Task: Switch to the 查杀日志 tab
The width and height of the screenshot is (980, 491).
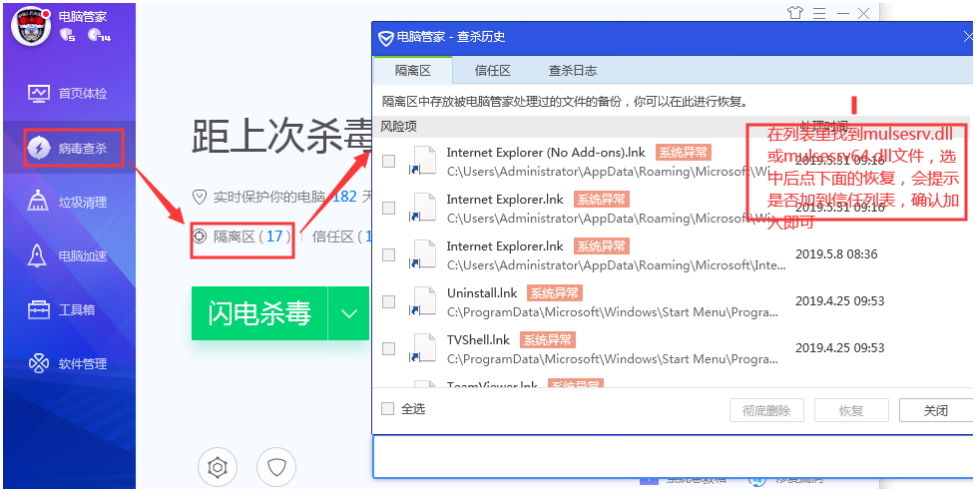Action: click(572, 71)
